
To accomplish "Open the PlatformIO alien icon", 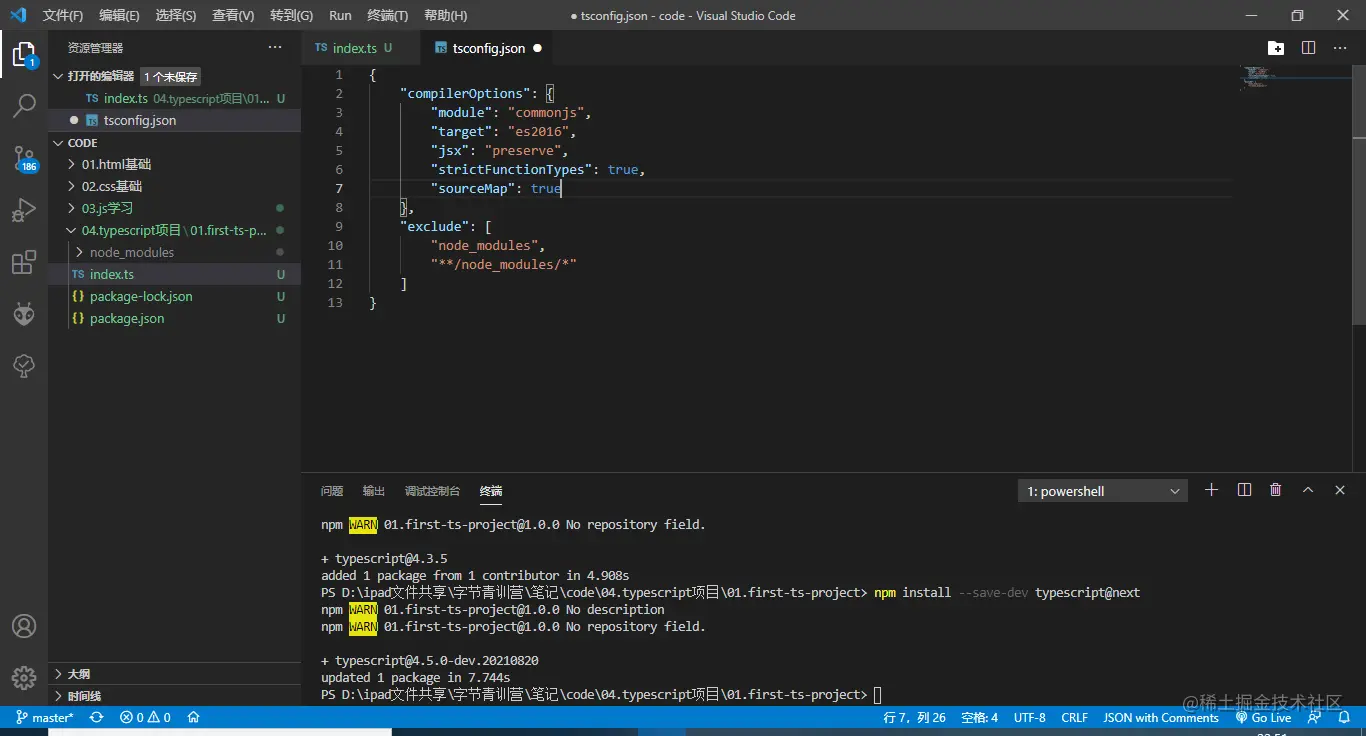I will pyautogui.click(x=24, y=315).
